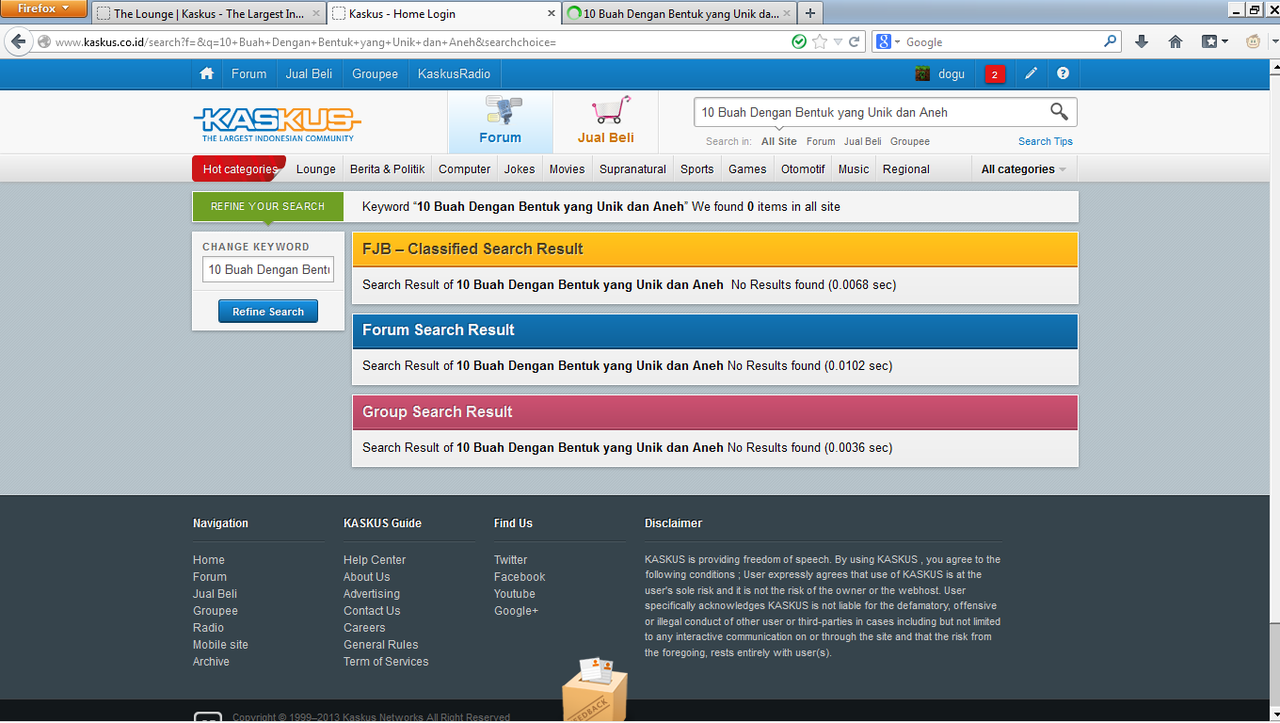Image resolution: width=1280 pixels, height=723 pixels.
Task: Click the Firefox downloads arrow icon
Action: (1142, 42)
